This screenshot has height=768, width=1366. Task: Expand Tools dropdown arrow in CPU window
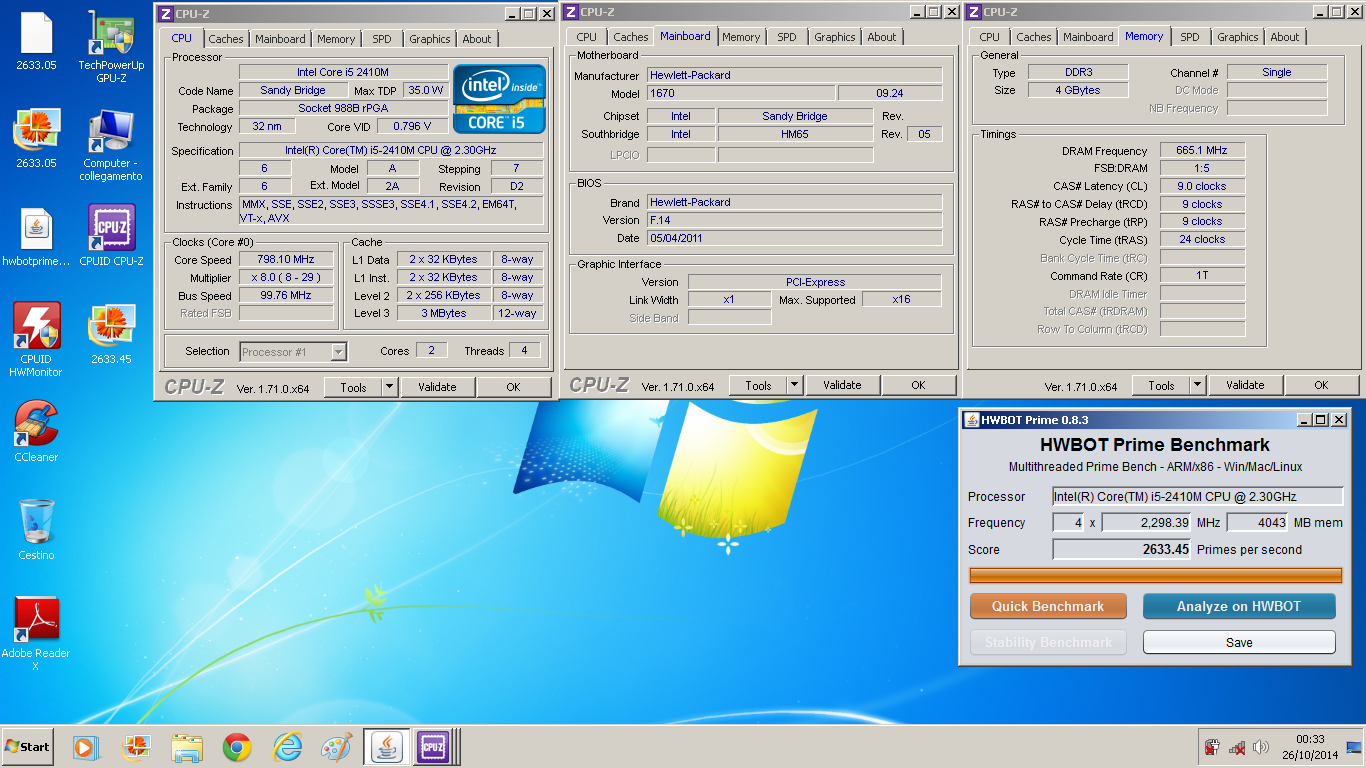tap(389, 387)
